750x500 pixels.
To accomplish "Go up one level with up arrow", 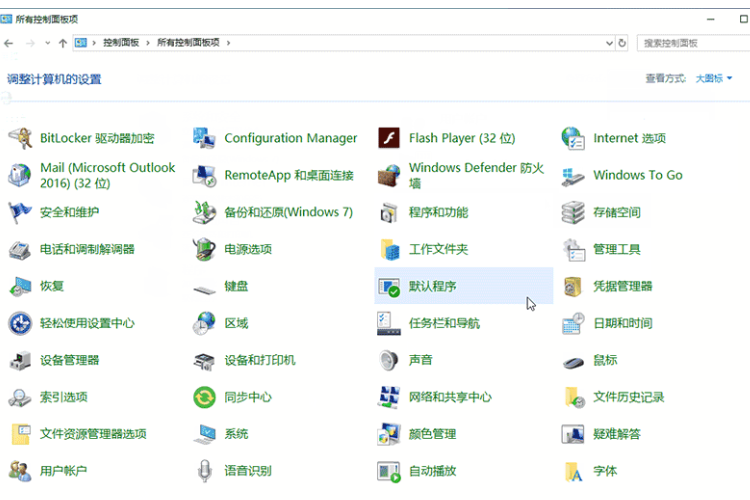I will click(63, 44).
